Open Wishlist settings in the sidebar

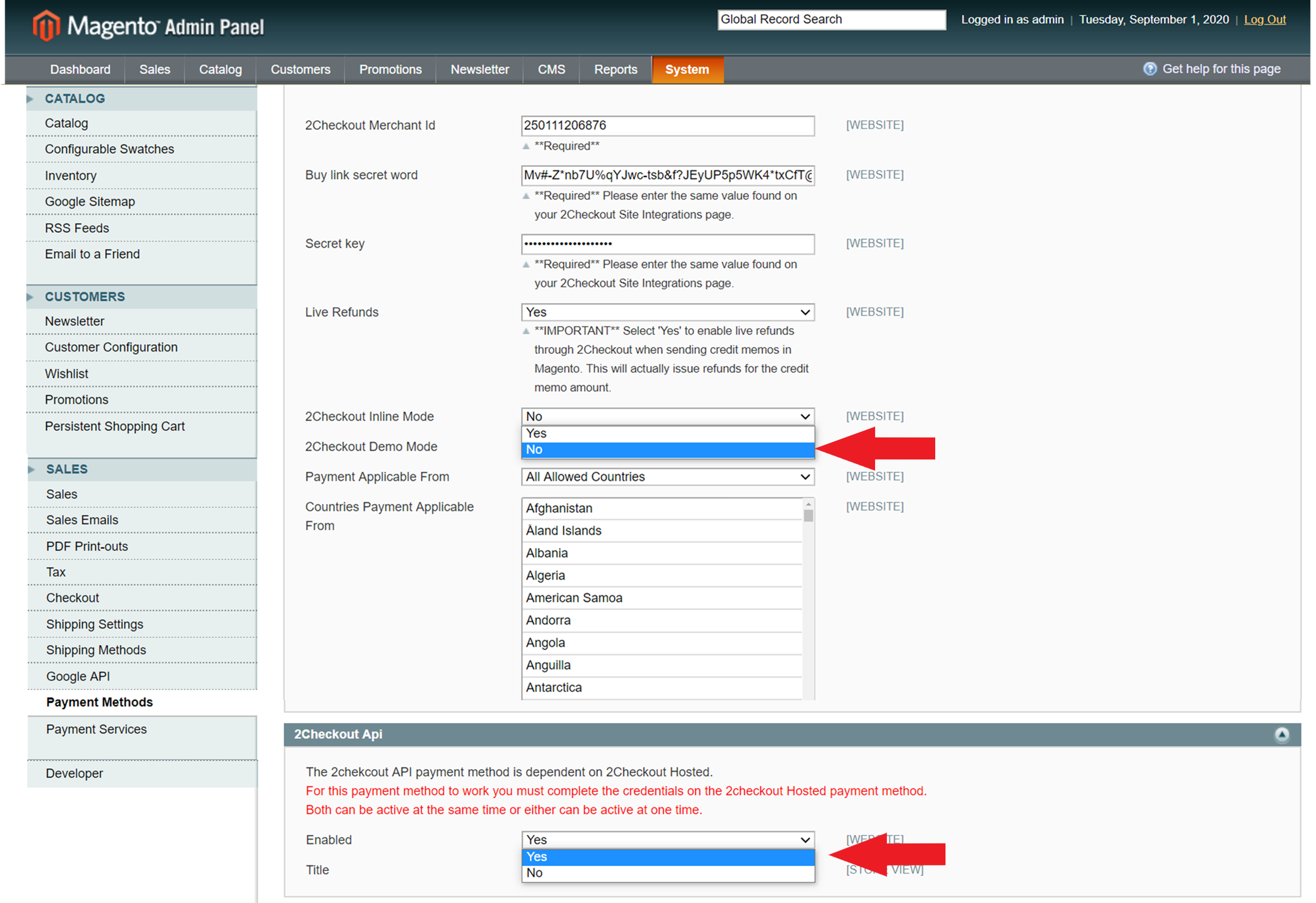(x=141, y=375)
